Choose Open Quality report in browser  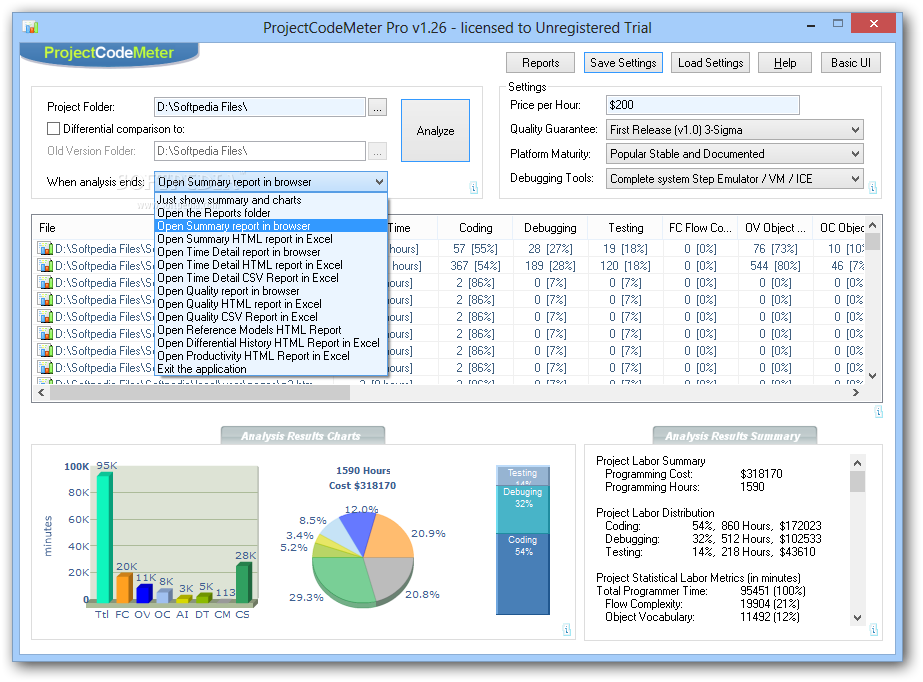pyautogui.click(x=271, y=291)
